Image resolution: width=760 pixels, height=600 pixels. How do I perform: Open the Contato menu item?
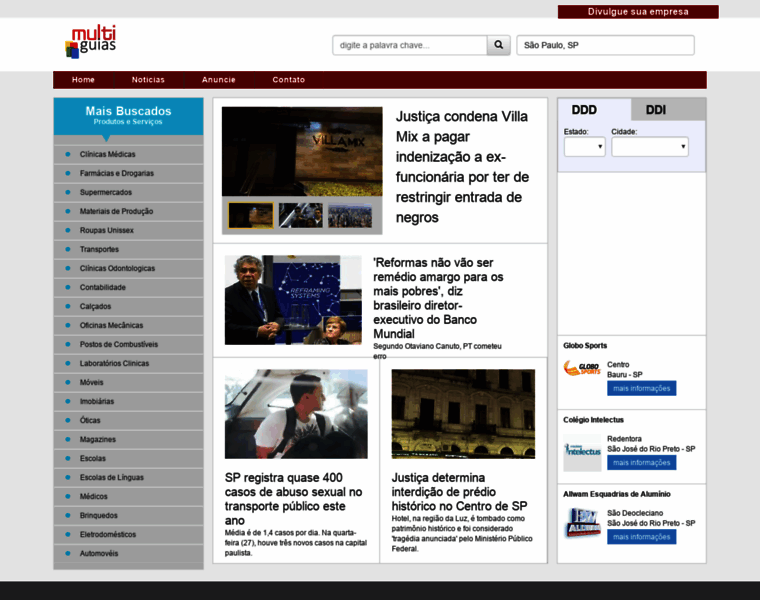(x=288, y=80)
